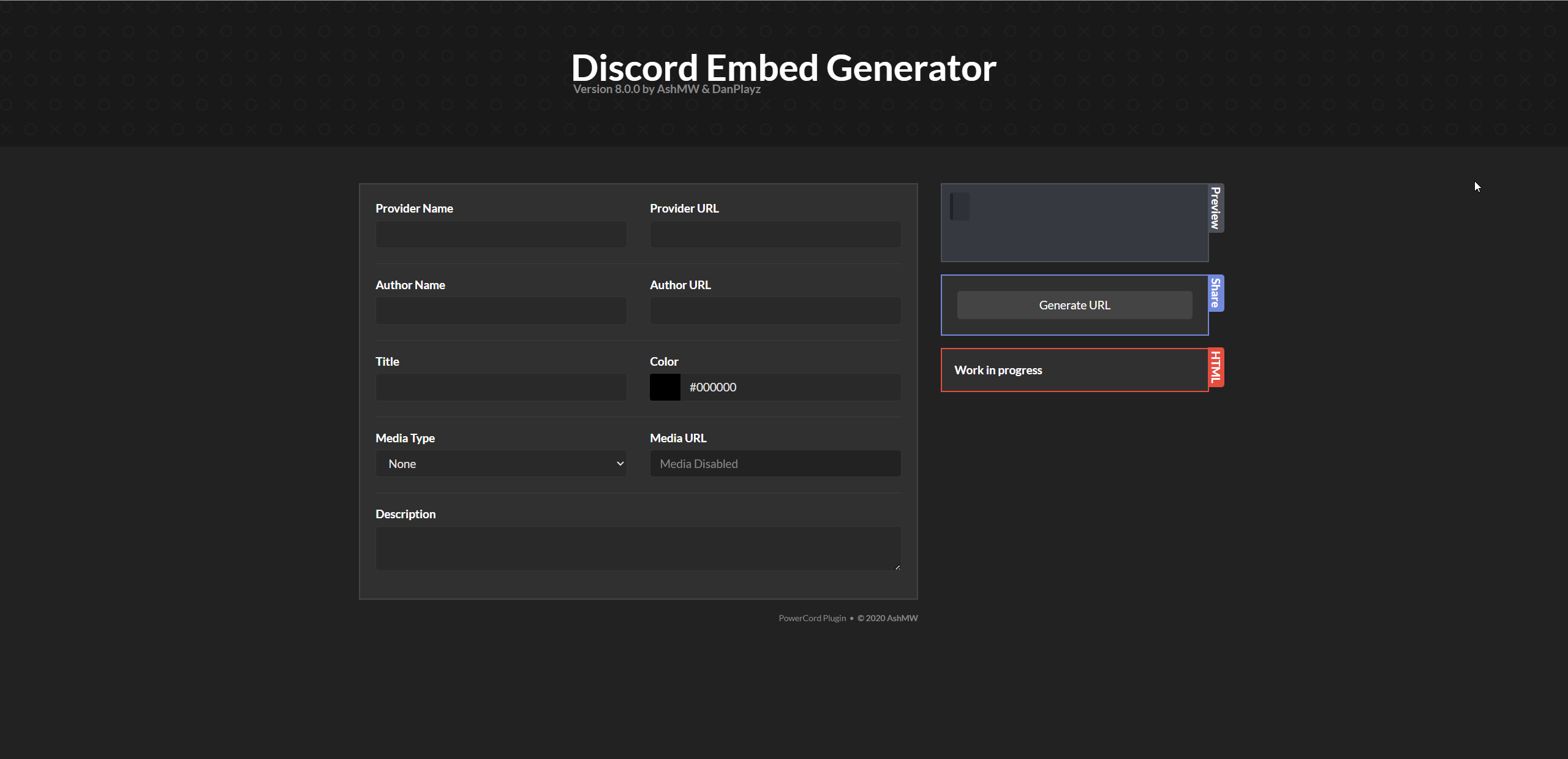Image resolution: width=1568 pixels, height=759 pixels.
Task: Click the Discord Embed Generator heading
Action: [783, 67]
